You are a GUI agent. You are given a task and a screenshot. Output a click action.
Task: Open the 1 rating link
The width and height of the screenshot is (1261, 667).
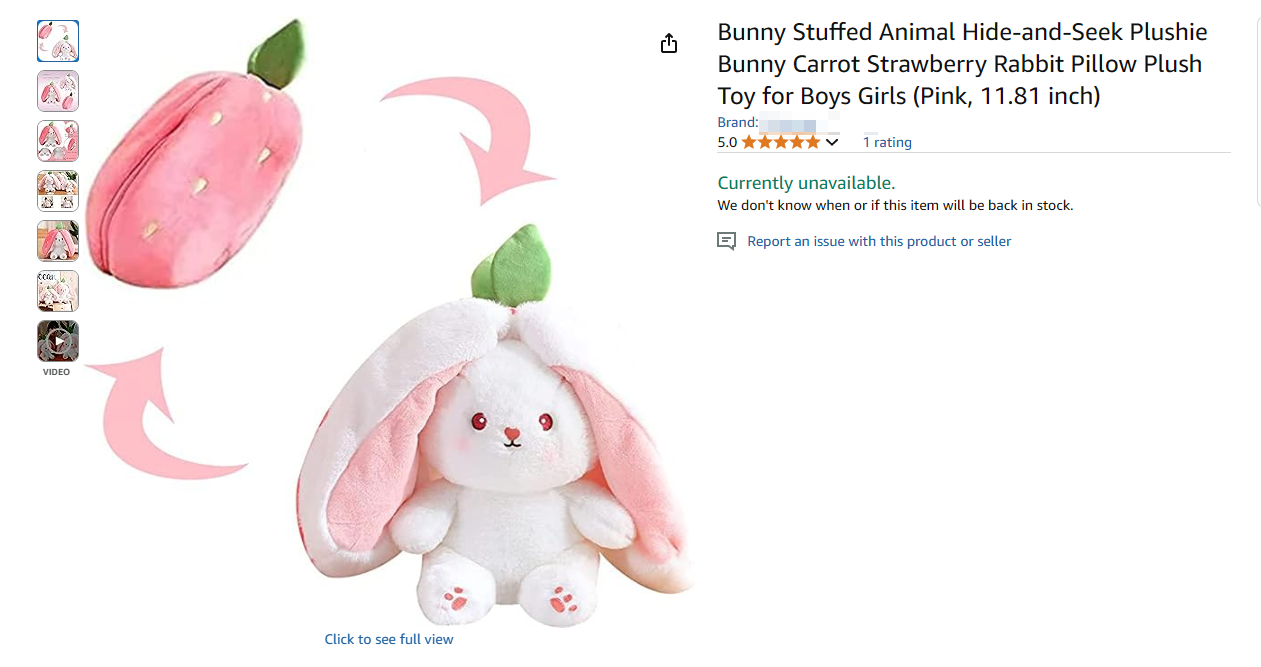(x=887, y=142)
